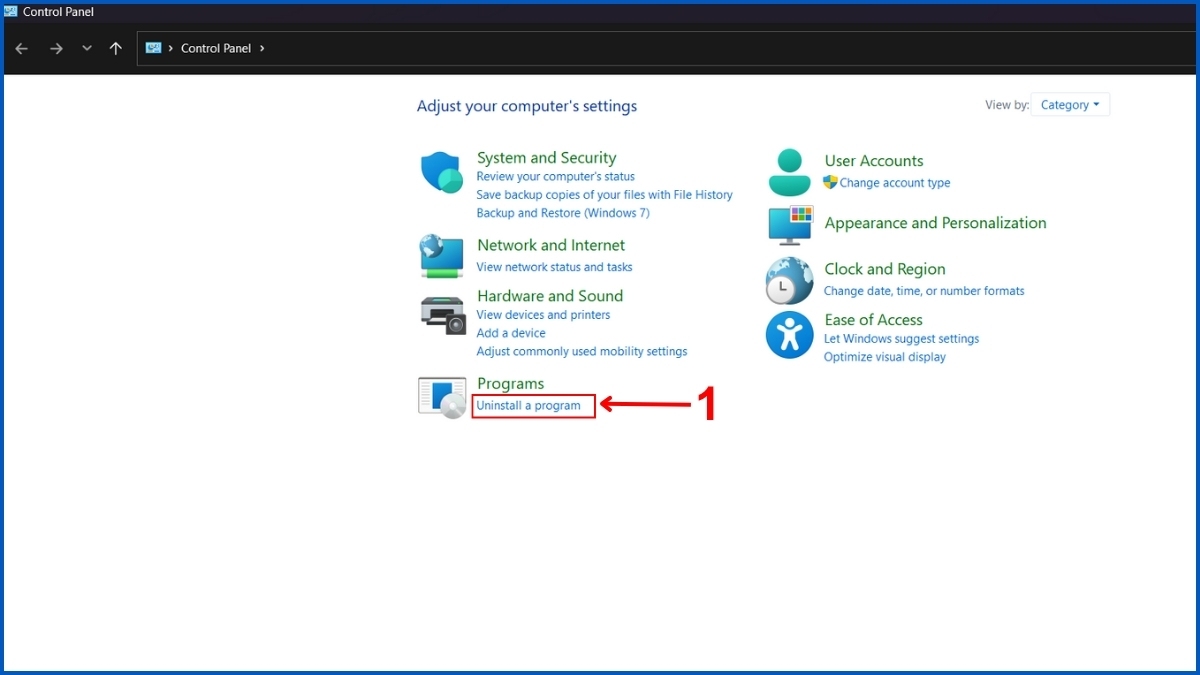Image resolution: width=1200 pixels, height=675 pixels.
Task: Click the Control Panel icon in address bar
Action: coord(153,47)
